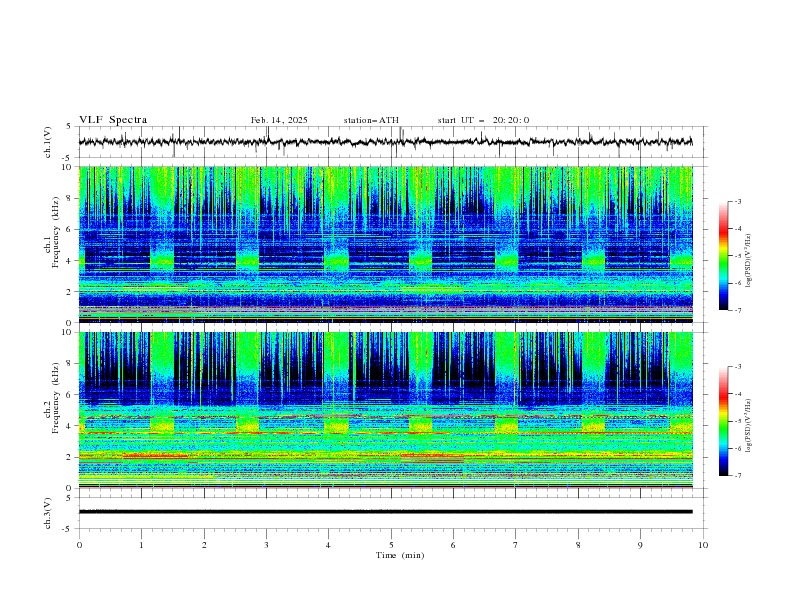The height and width of the screenshot is (612, 792).
Task: Click the "start UT = 20:20:0" text
Action: tap(483, 120)
